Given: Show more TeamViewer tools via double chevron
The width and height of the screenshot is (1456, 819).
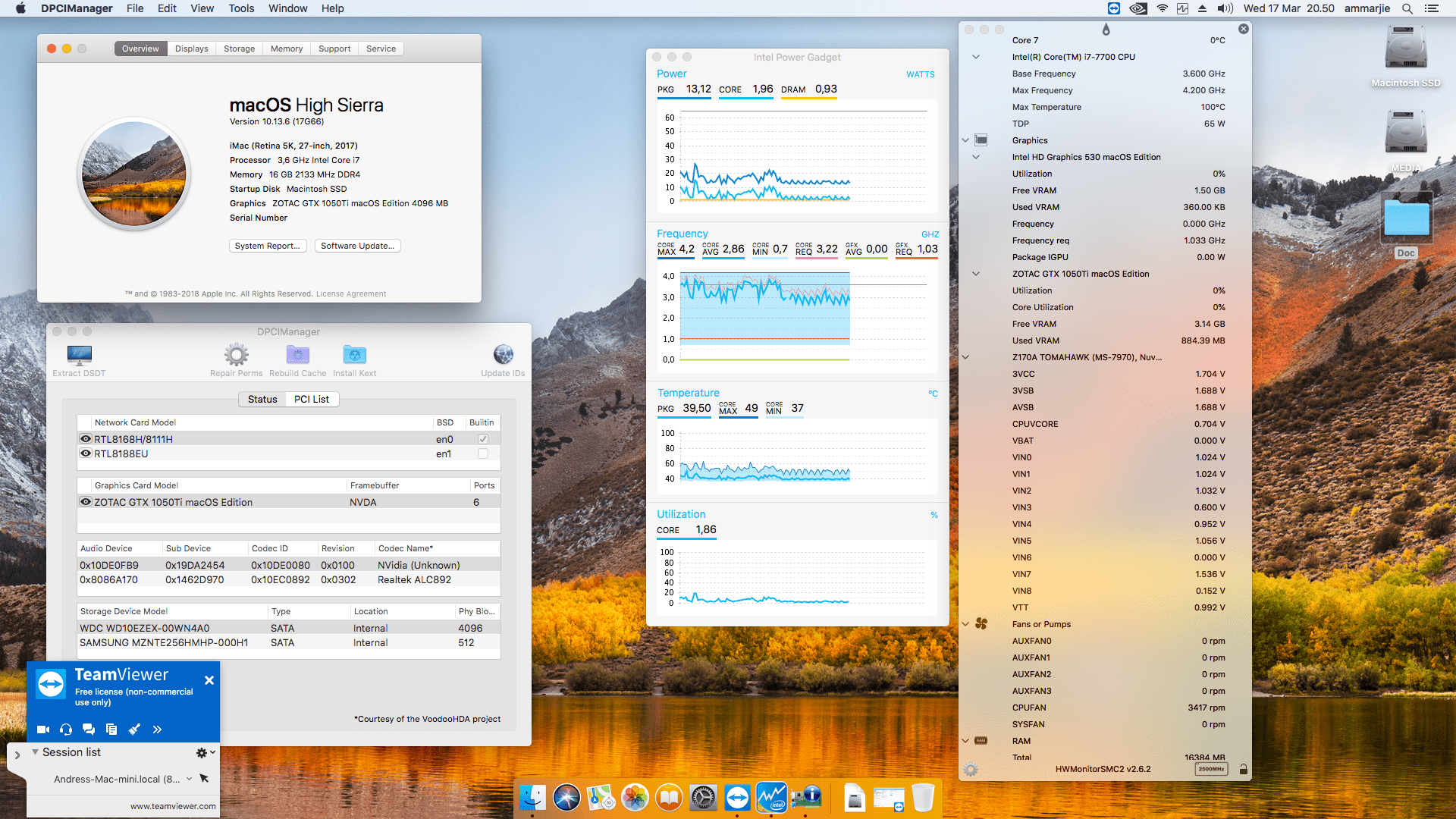Looking at the screenshot, I should [x=157, y=730].
